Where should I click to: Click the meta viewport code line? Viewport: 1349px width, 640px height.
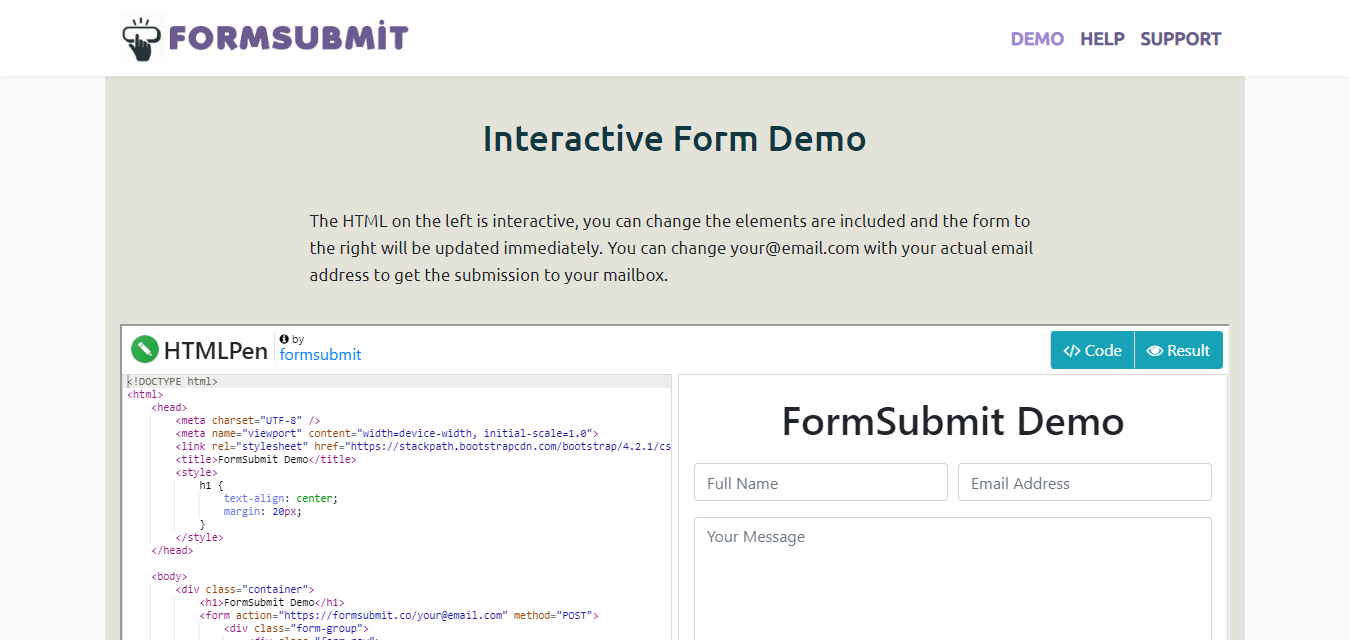click(387, 433)
